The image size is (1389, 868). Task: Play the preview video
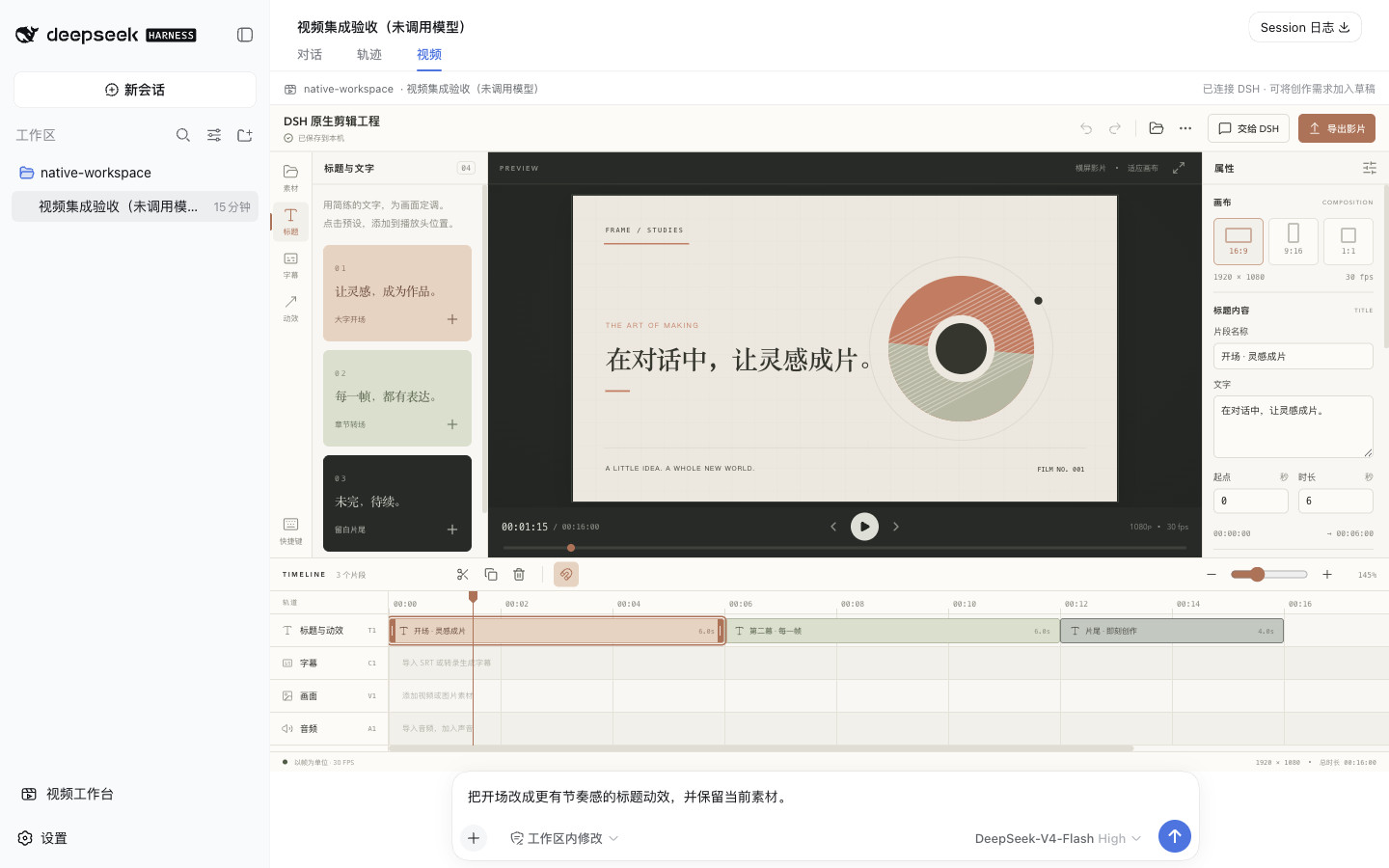point(864,527)
